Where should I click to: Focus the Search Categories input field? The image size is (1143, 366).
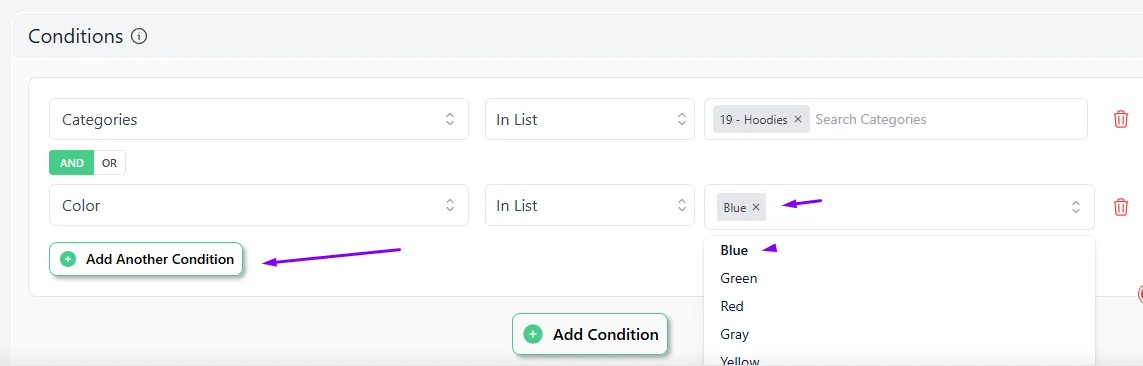click(946, 119)
